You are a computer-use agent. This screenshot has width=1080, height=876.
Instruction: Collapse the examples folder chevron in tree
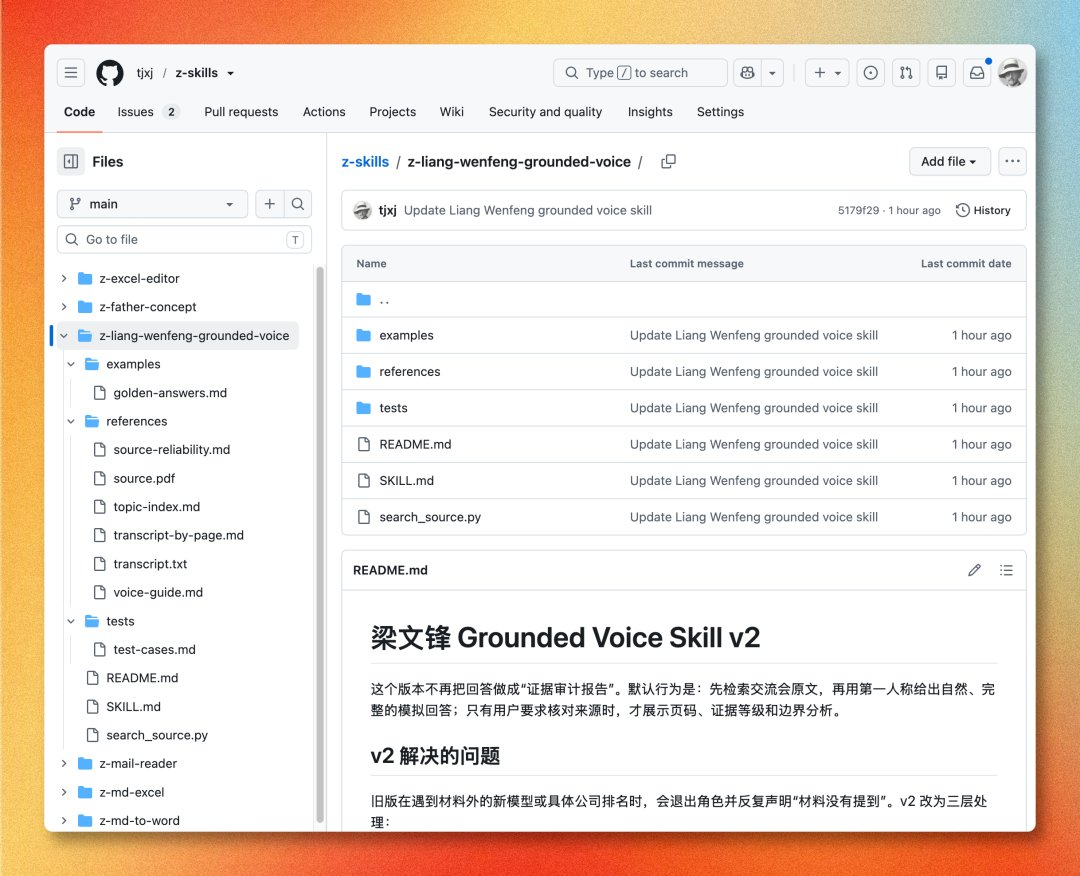(x=71, y=364)
